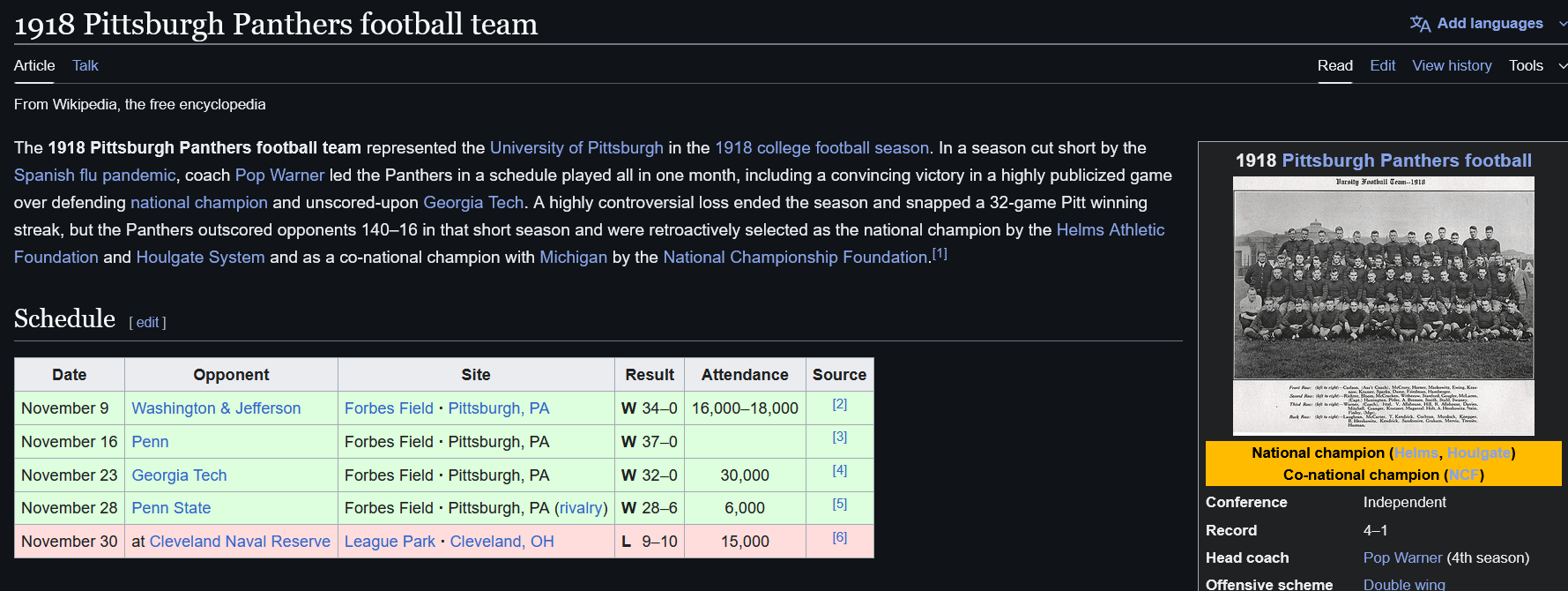Image resolution: width=1568 pixels, height=591 pixels.
Task: Open the 1918 team photo thumbnail
Action: [x=1383, y=305]
